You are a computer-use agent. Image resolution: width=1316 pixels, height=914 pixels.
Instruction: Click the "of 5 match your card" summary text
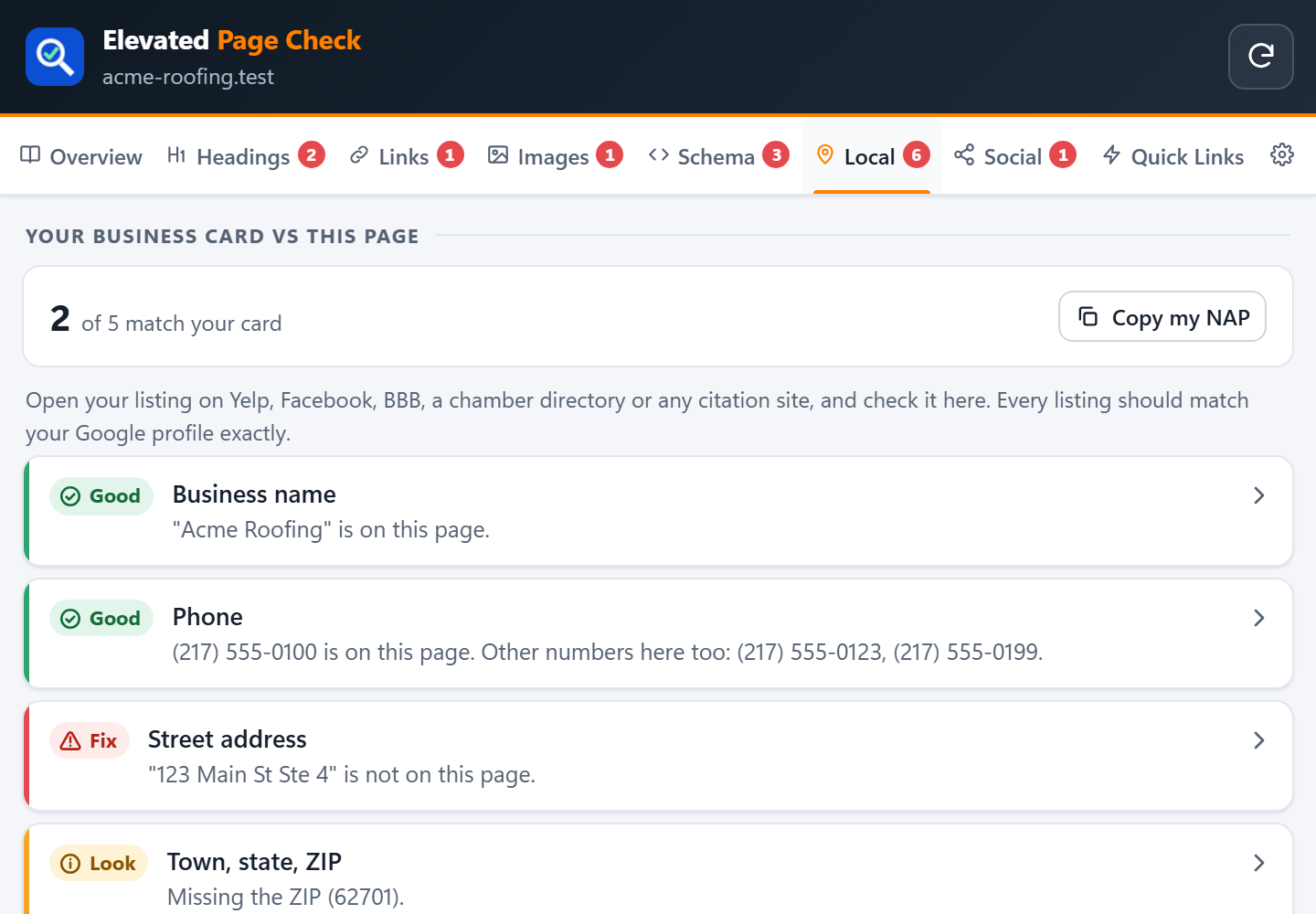181,324
